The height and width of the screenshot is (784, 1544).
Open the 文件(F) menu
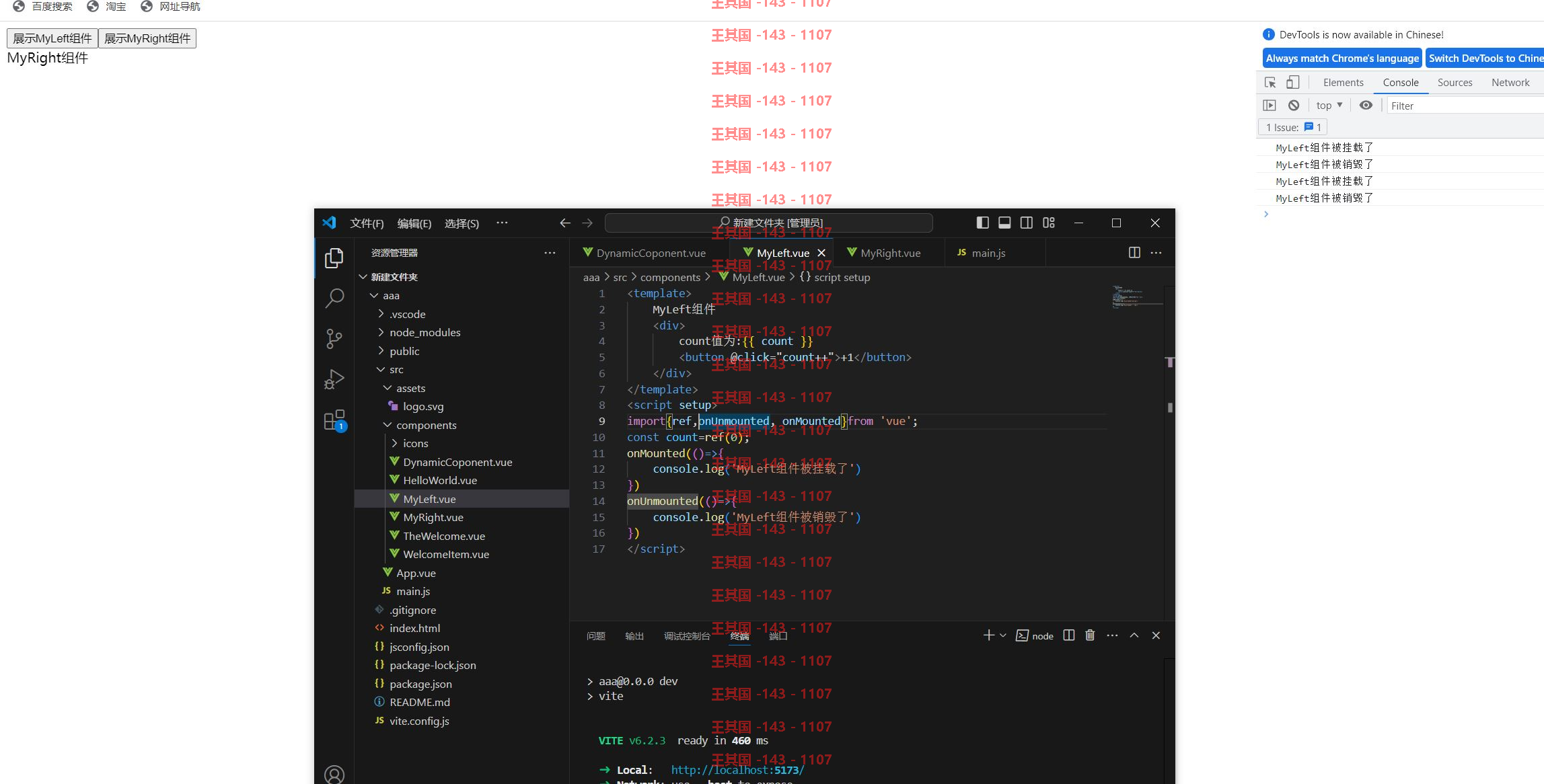click(x=367, y=223)
